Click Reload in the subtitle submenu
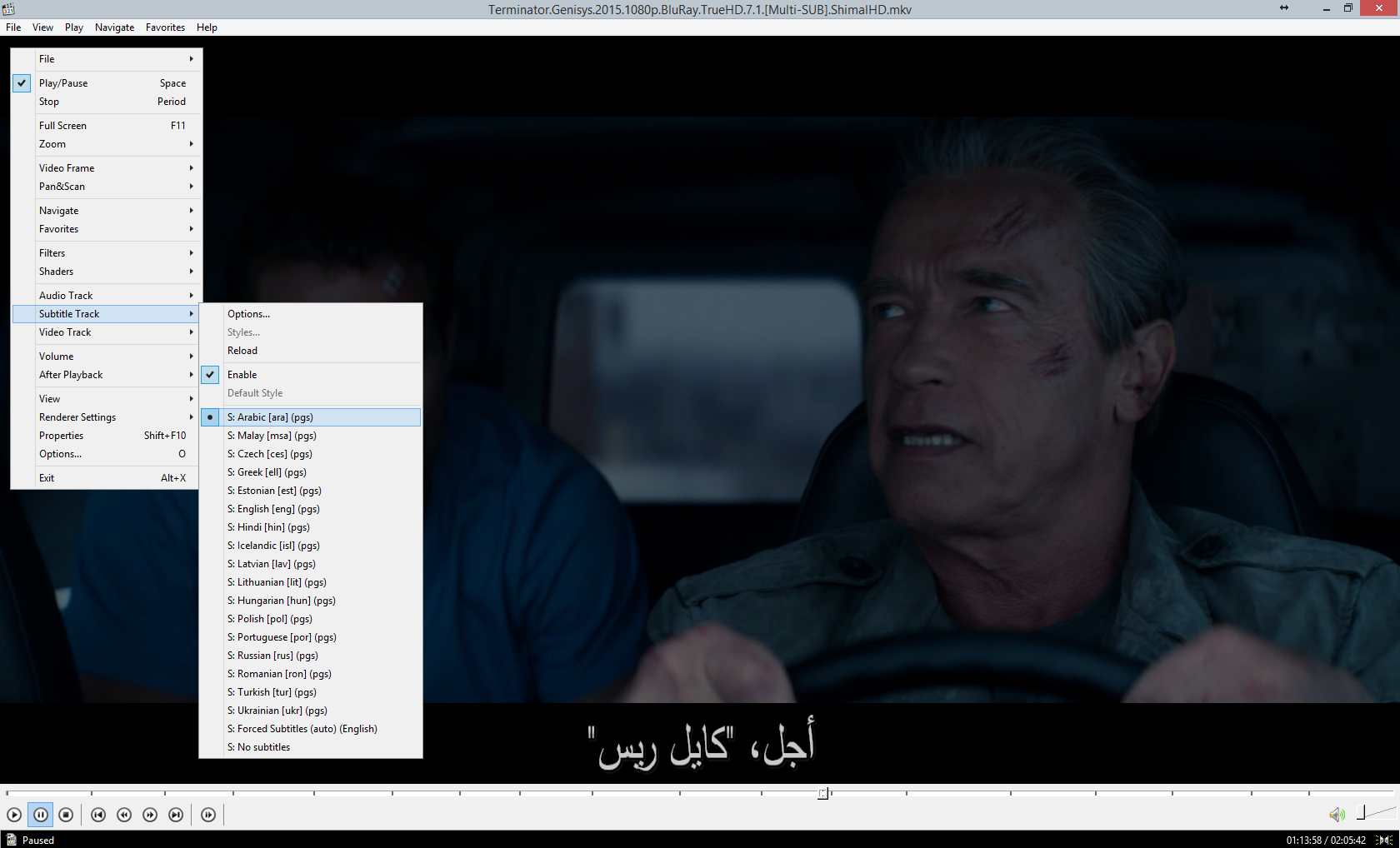This screenshot has width=1400, height=848. point(242,351)
